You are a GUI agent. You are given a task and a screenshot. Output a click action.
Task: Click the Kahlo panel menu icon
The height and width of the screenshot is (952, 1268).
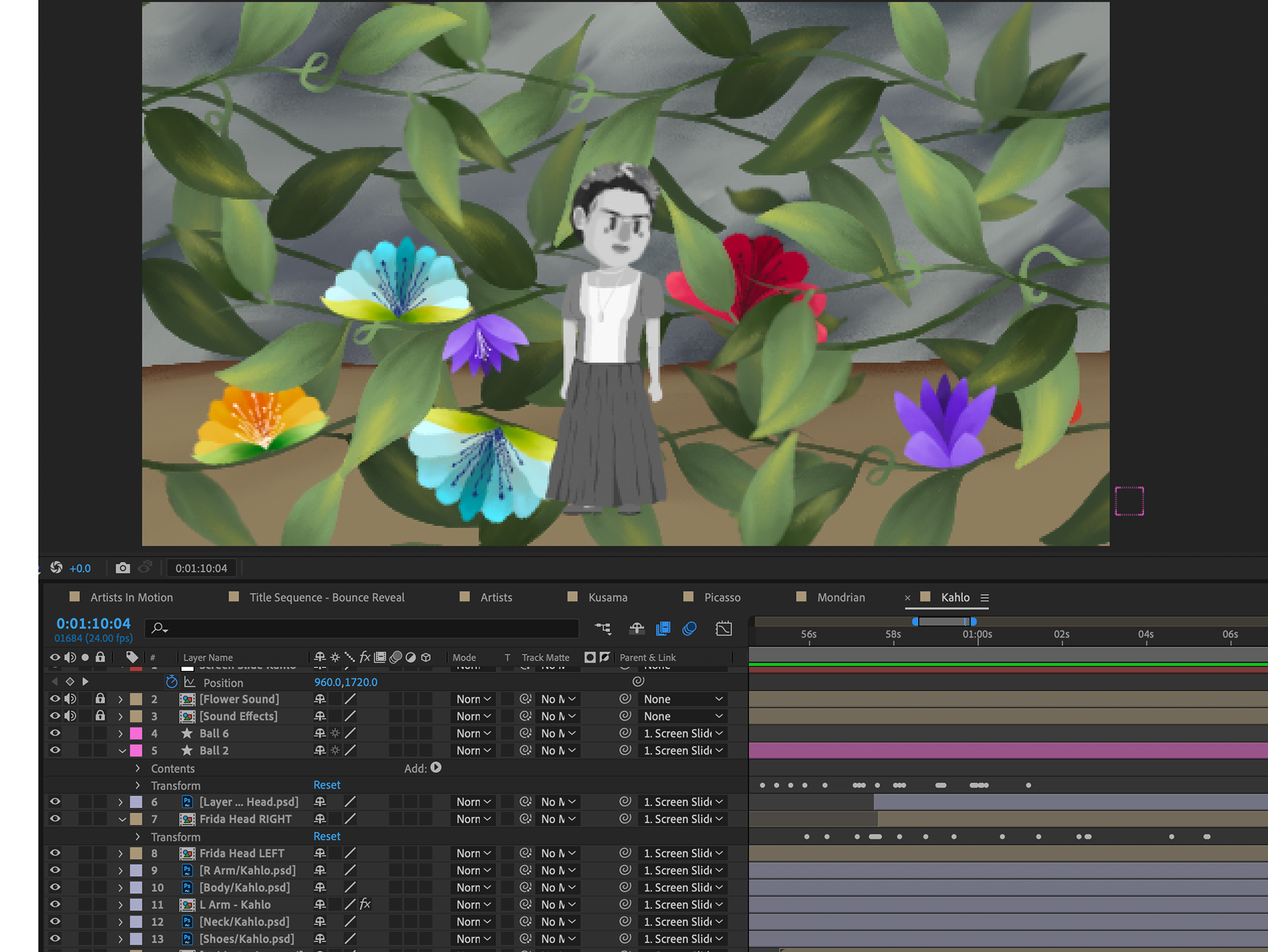click(x=985, y=597)
